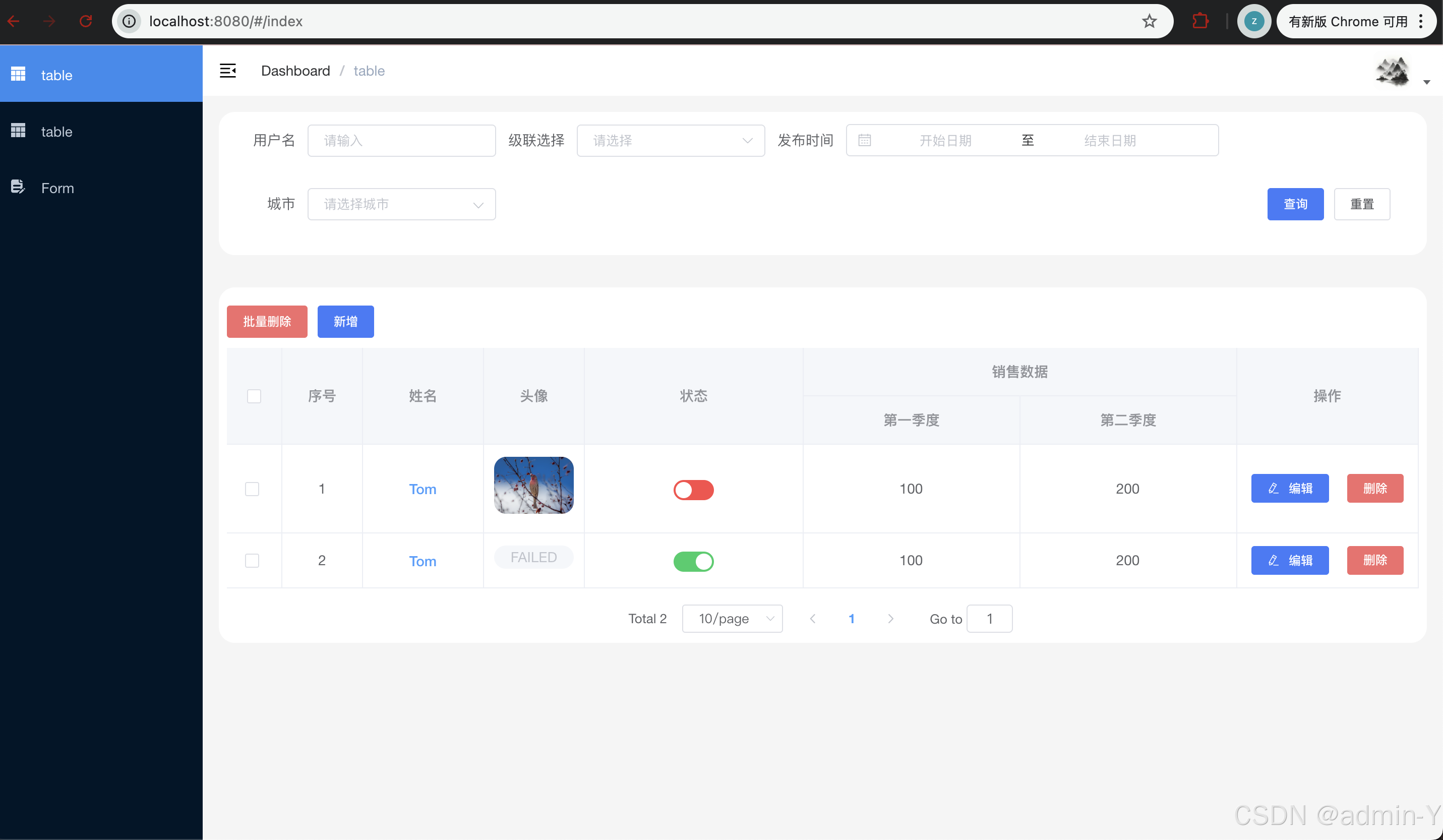
Task: Check the select-all checkbox in table header
Action: [x=254, y=396]
